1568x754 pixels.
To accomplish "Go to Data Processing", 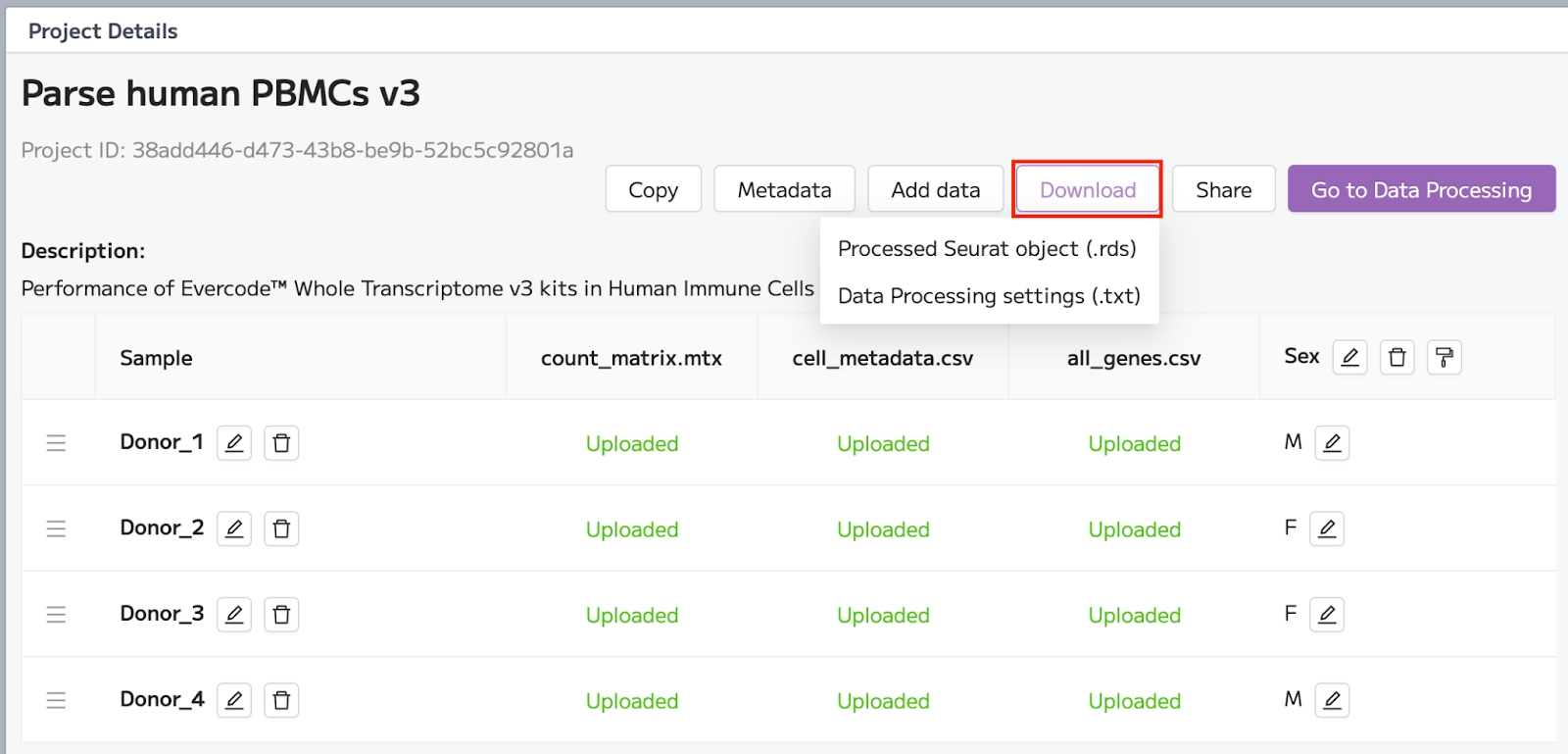I will point(1422,189).
